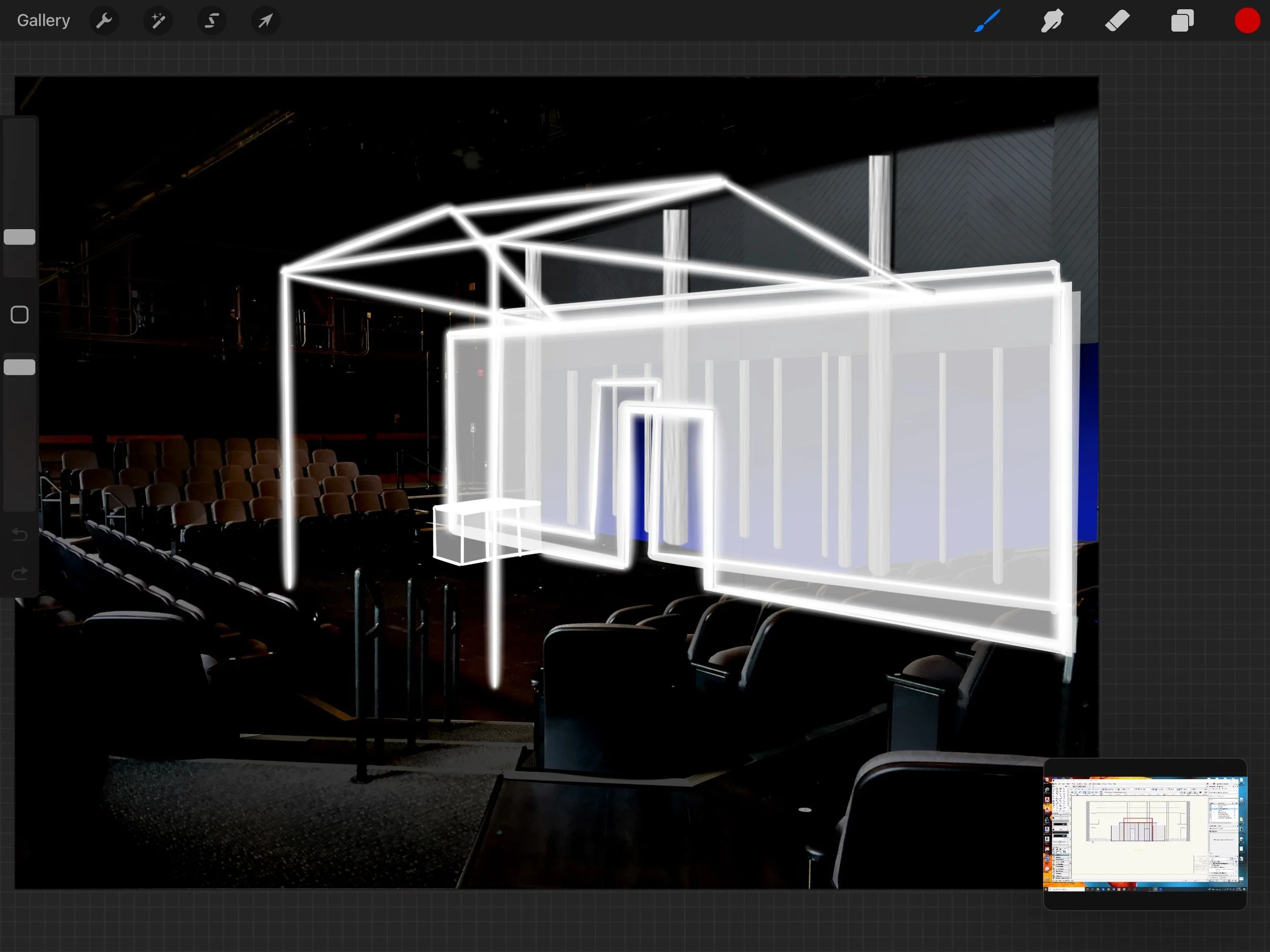Open the Layers panel
The height and width of the screenshot is (952, 1270).
click(x=1182, y=21)
